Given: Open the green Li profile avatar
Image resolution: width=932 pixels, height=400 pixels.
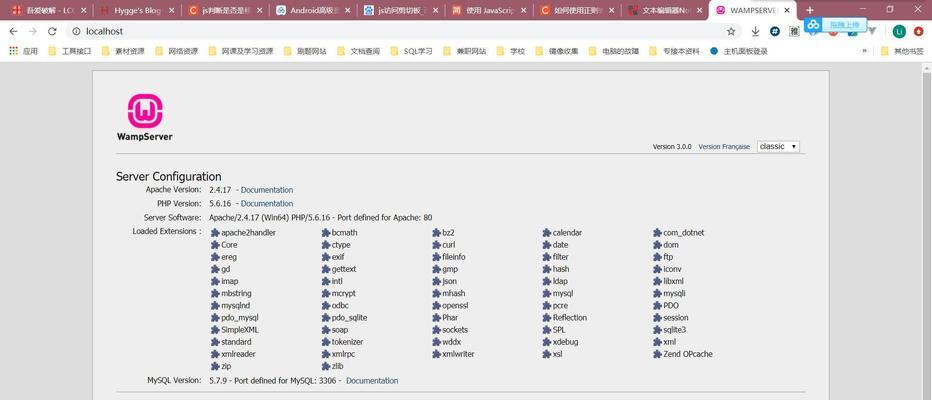Looking at the screenshot, I should click(899, 32).
